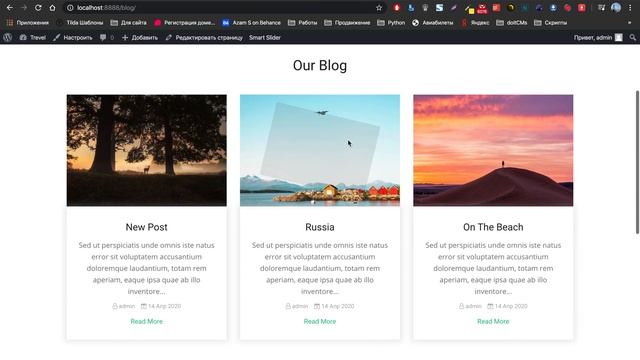Go back to the previous page
Viewport: 640px width, 360px height.
click(9, 7)
